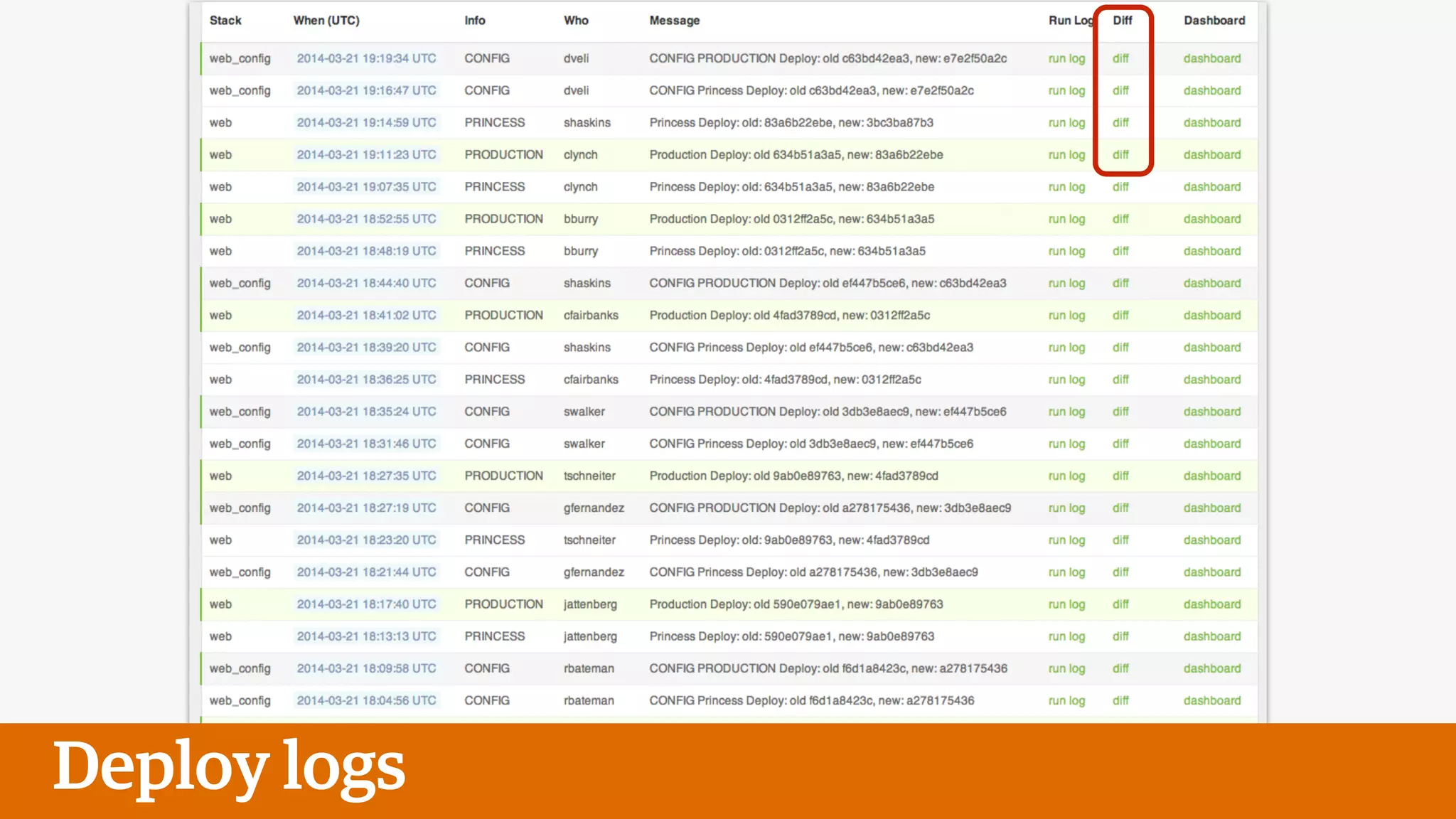Open dashboard for 18:09:58 UTC deploy
Image resolution: width=1456 pixels, height=819 pixels.
click(1212, 668)
